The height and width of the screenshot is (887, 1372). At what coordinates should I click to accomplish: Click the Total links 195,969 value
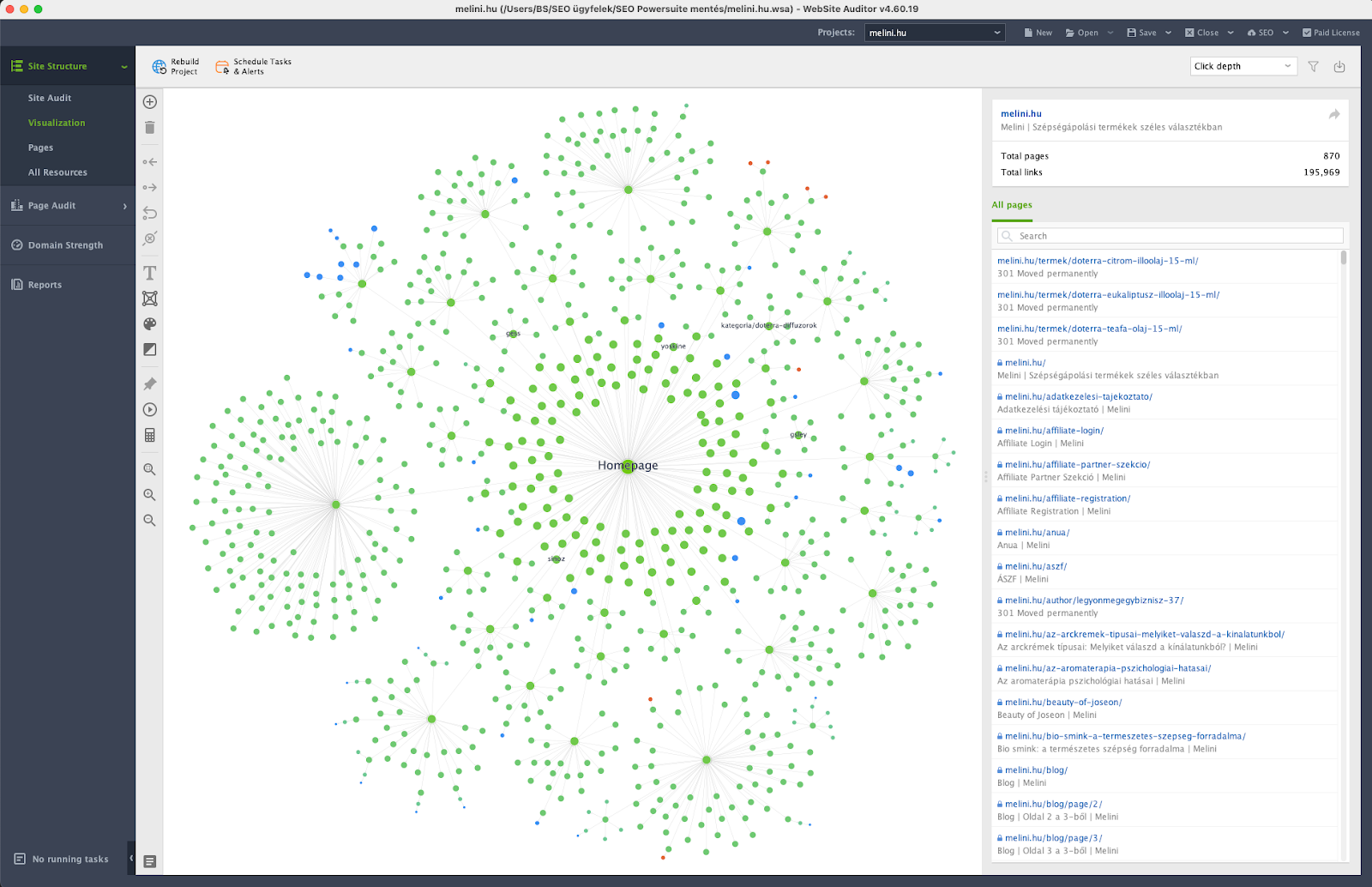[1321, 172]
